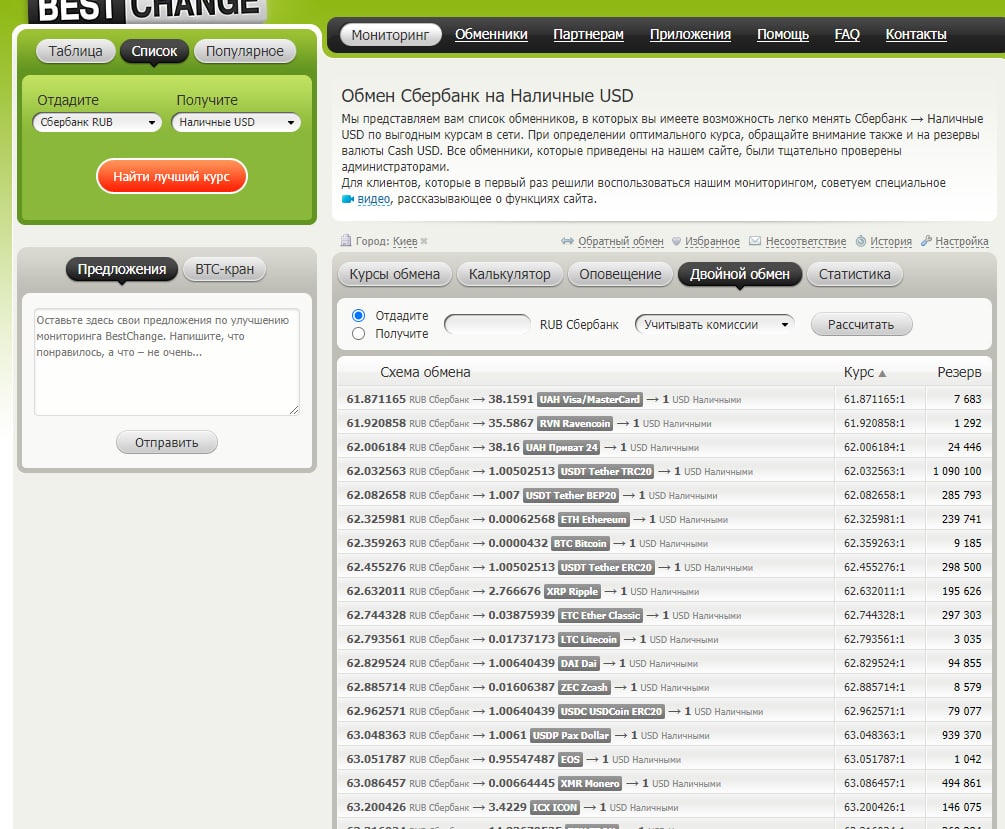Click the USDT Tether TRC20 row
Screen dimensions: 1005x829
(664, 471)
